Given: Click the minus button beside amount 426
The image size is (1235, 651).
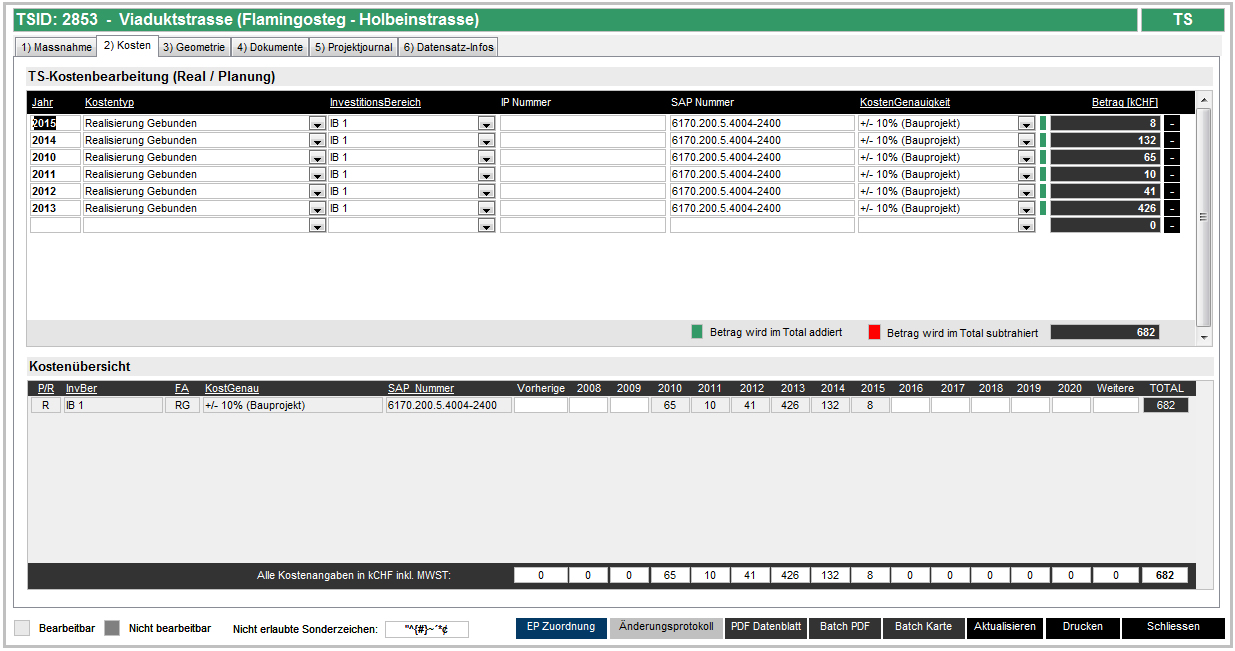Looking at the screenshot, I should point(1171,208).
